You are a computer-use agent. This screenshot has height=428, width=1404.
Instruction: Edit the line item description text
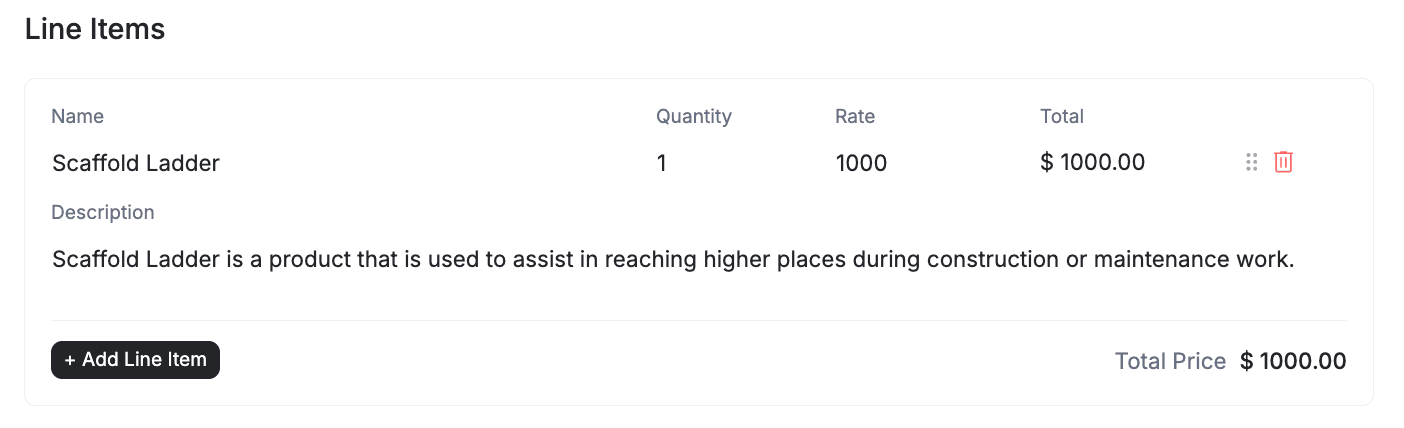(x=672, y=260)
